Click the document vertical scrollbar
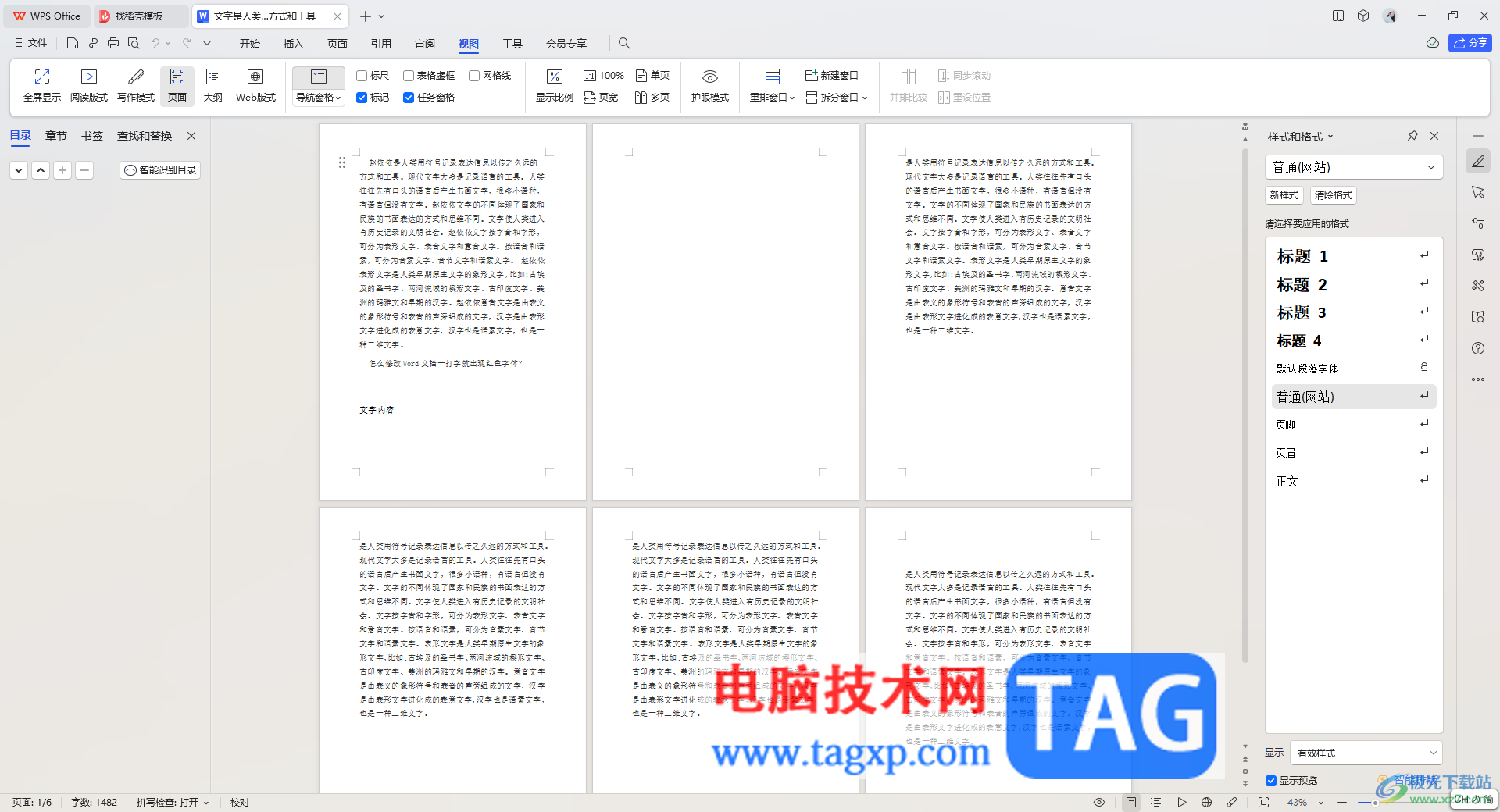The width and height of the screenshot is (1500, 812). pyautogui.click(x=1245, y=406)
